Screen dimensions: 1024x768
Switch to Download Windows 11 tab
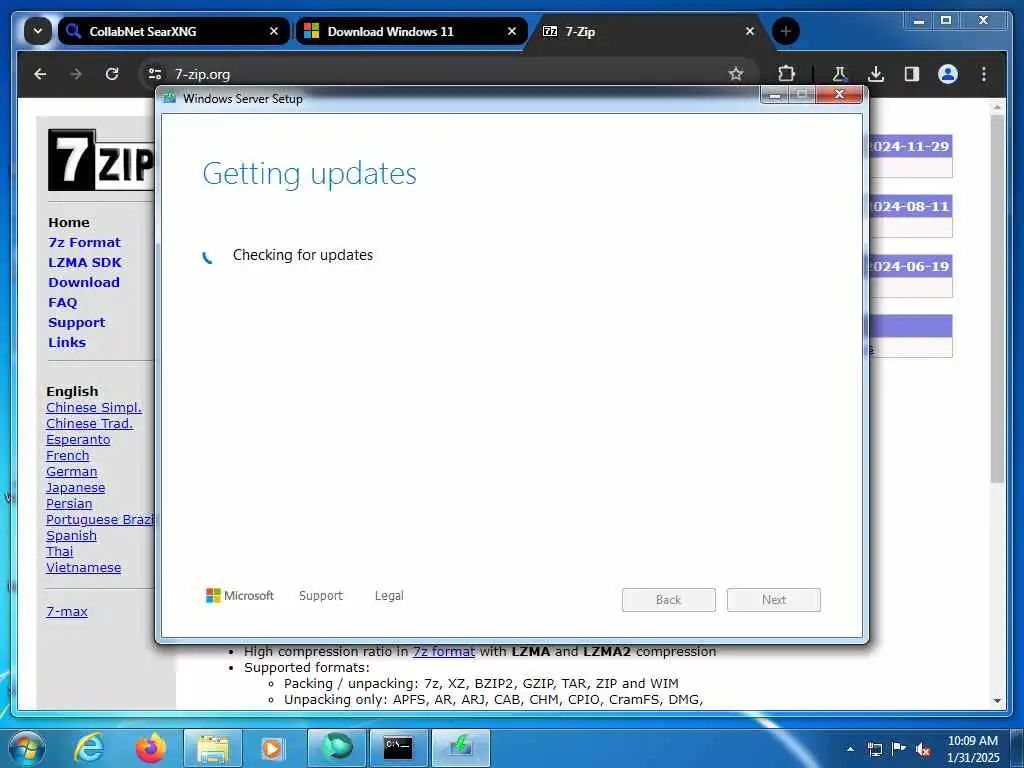point(411,31)
